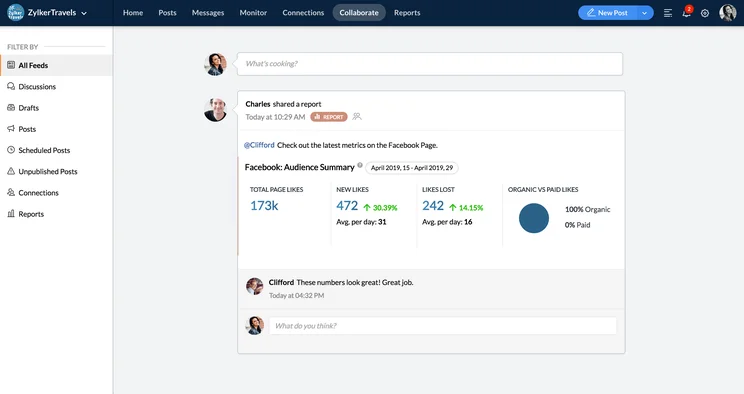The image size is (744, 394).
Task: Click the Posts megaphone icon in sidebar
Action: point(11,129)
